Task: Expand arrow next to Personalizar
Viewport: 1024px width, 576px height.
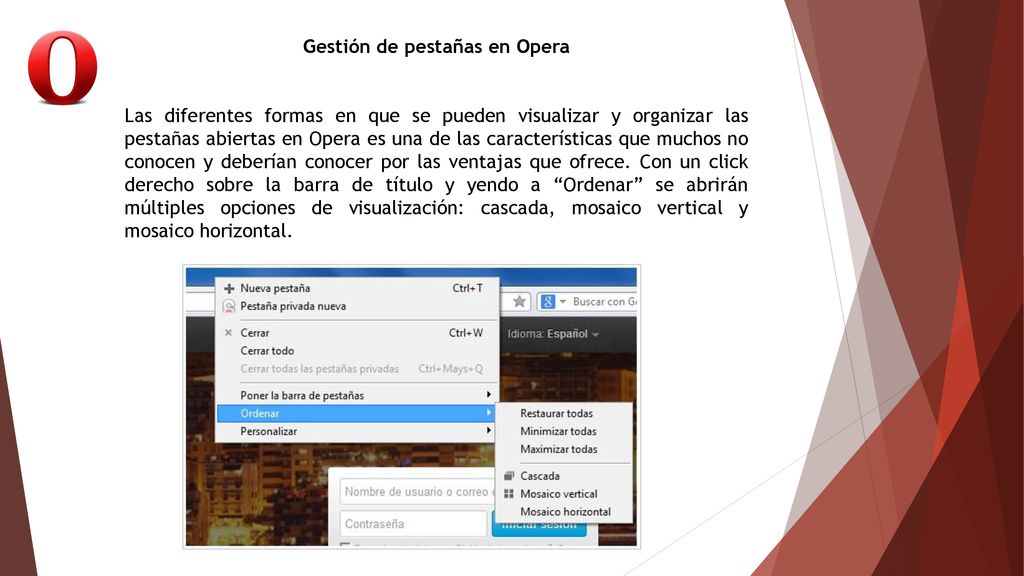Action: coord(488,430)
